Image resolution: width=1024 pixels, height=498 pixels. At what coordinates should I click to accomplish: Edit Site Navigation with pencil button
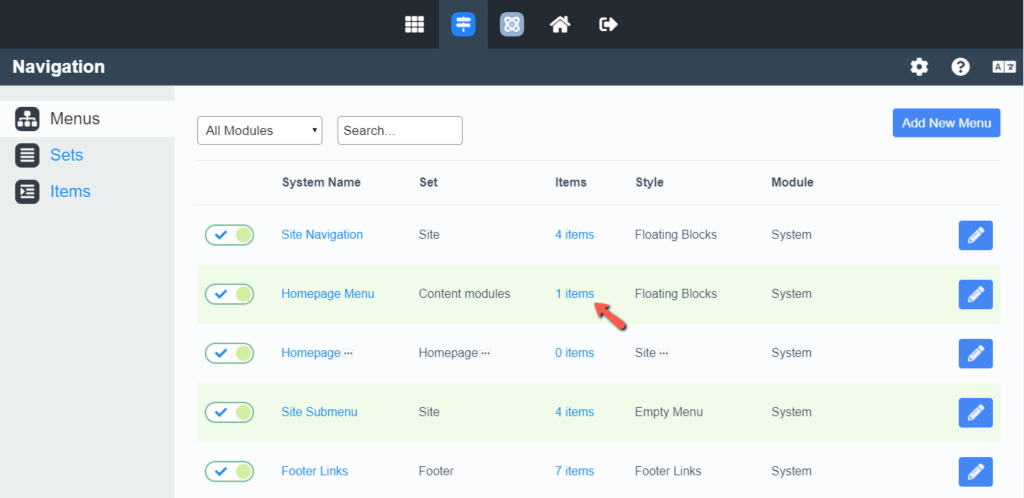click(x=975, y=235)
